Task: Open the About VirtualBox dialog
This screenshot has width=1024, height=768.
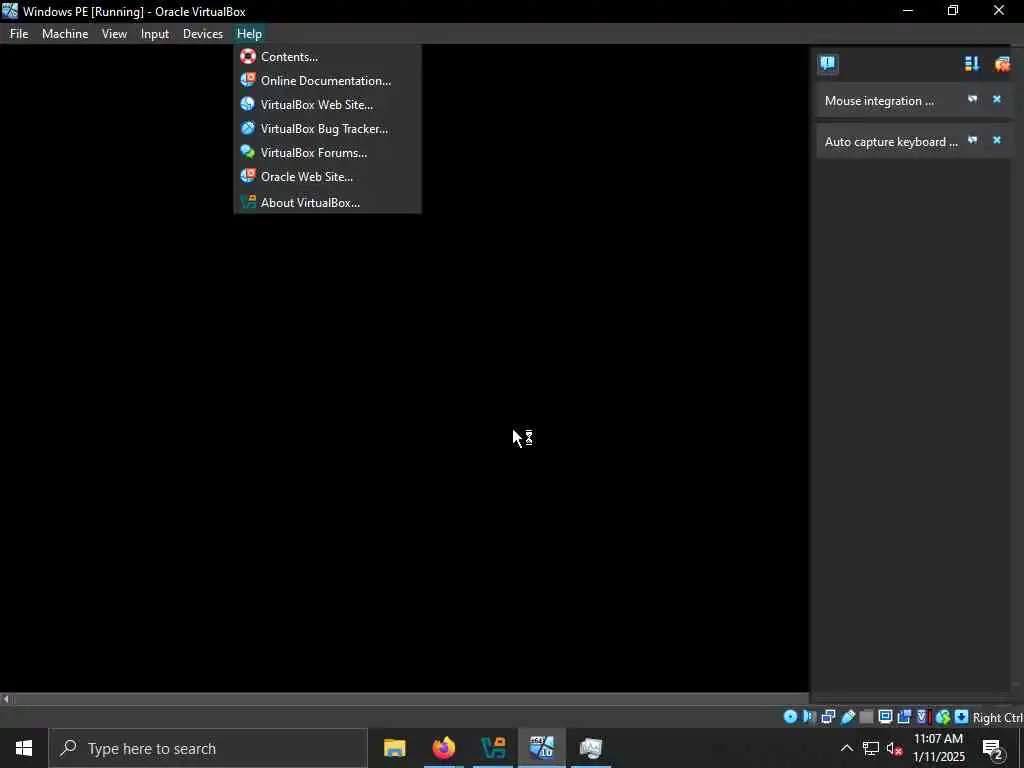Action: (327, 202)
